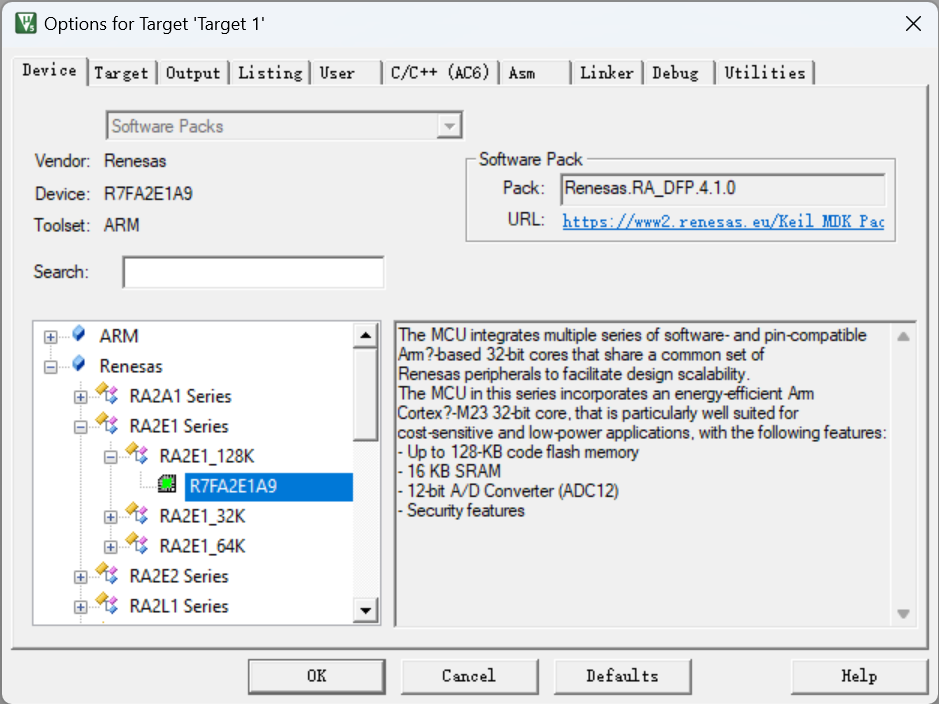Viewport: 939px width, 704px height.
Task: Click the RA2E1 Series family icon
Action: coord(107,424)
